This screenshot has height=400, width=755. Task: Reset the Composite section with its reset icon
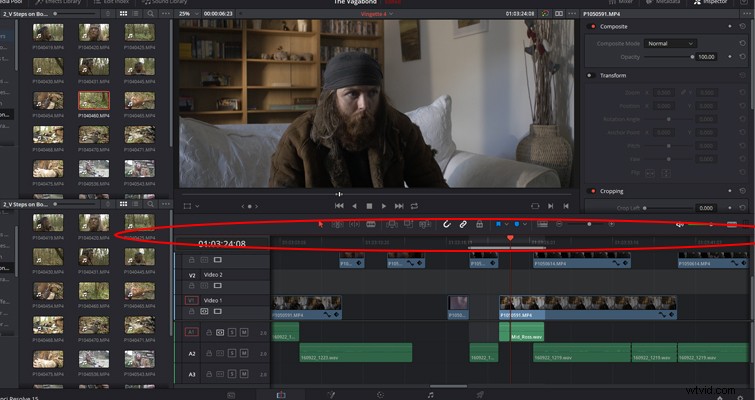point(742,26)
